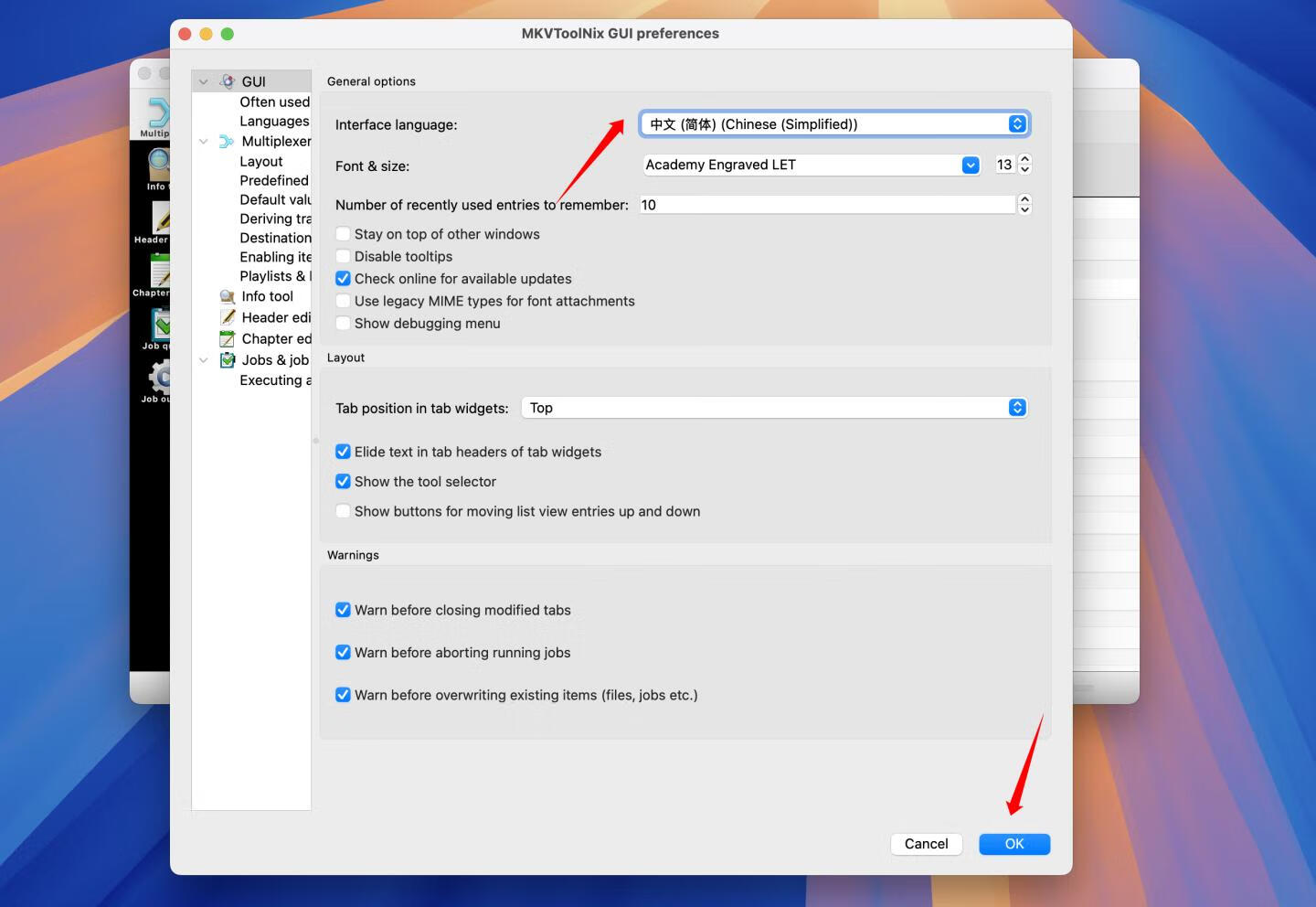Toggle Disable tooltips checkbox
This screenshot has height=907, width=1316.
click(x=344, y=257)
